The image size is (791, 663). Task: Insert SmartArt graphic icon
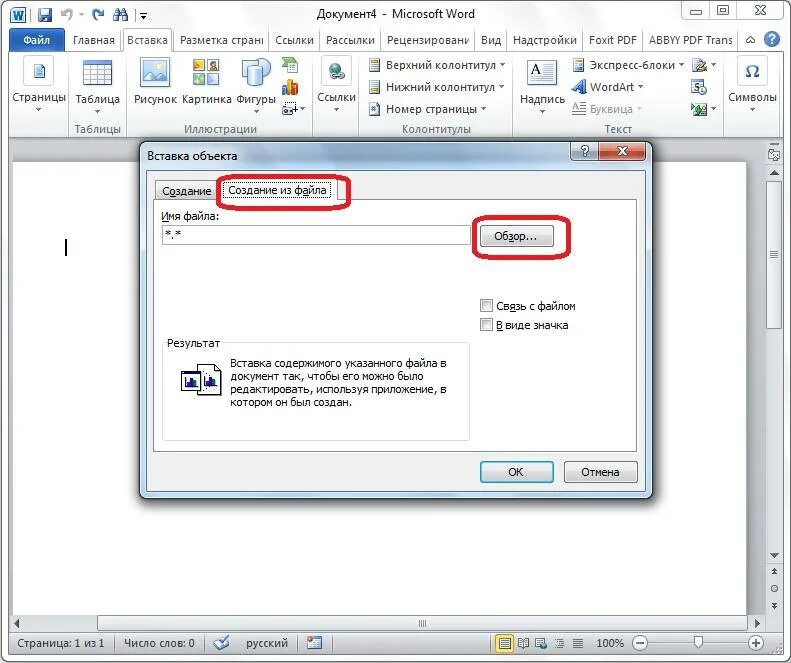pyautogui.click(x=290, y=66)
